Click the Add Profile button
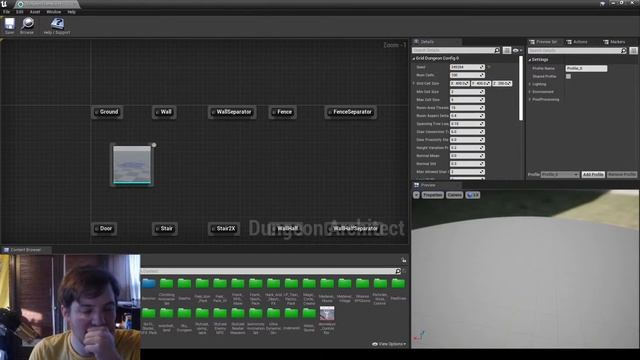The width and height of the screenshot is (640, 360). 593,174
